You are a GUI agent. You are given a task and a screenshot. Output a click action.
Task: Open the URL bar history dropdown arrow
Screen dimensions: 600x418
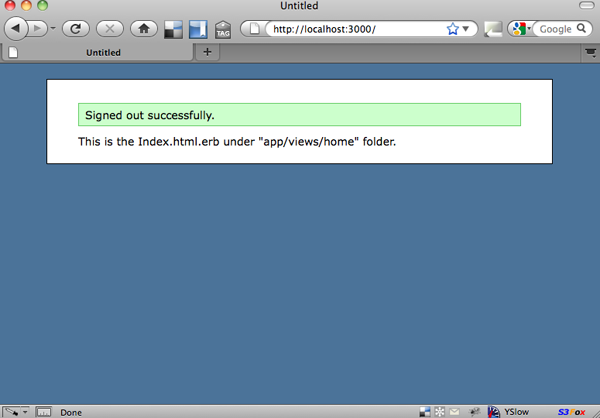tap(466, 29)
